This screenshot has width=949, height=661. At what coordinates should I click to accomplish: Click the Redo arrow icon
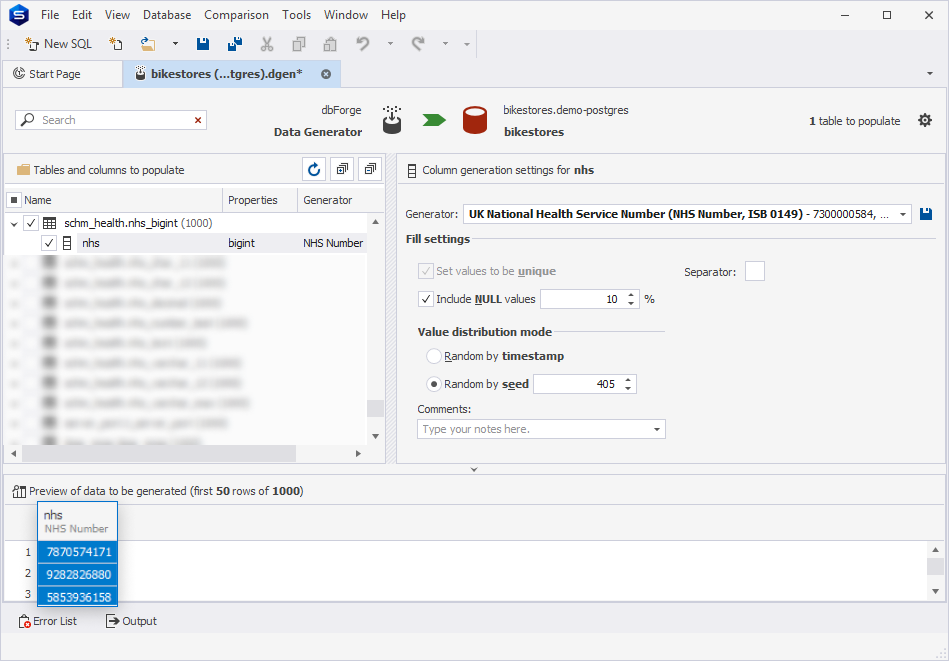click(x=418, y=44)
